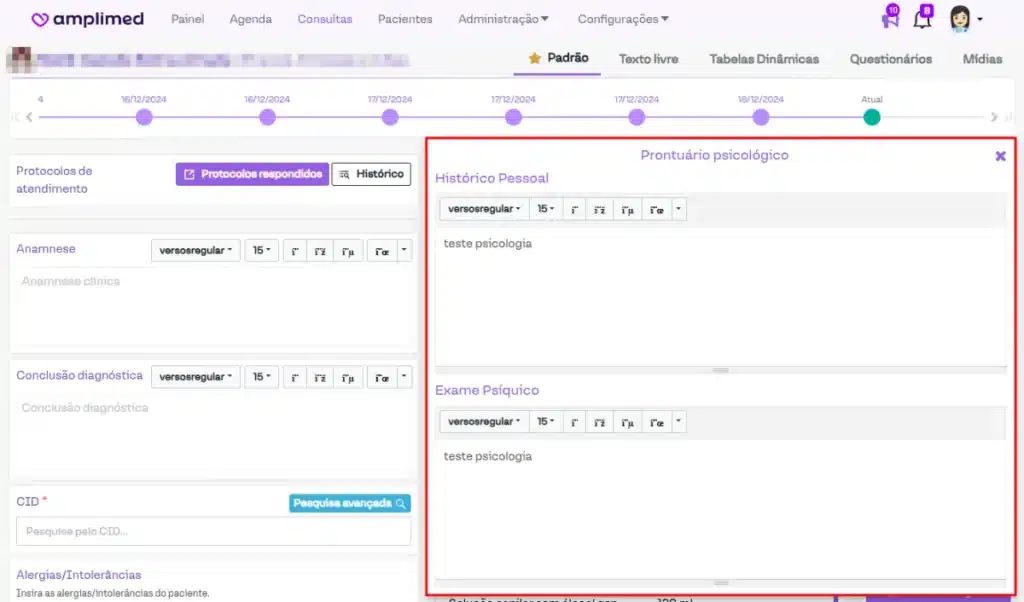
Task: Close the Prontuário psicológico panel
Action: (1001, 156)
